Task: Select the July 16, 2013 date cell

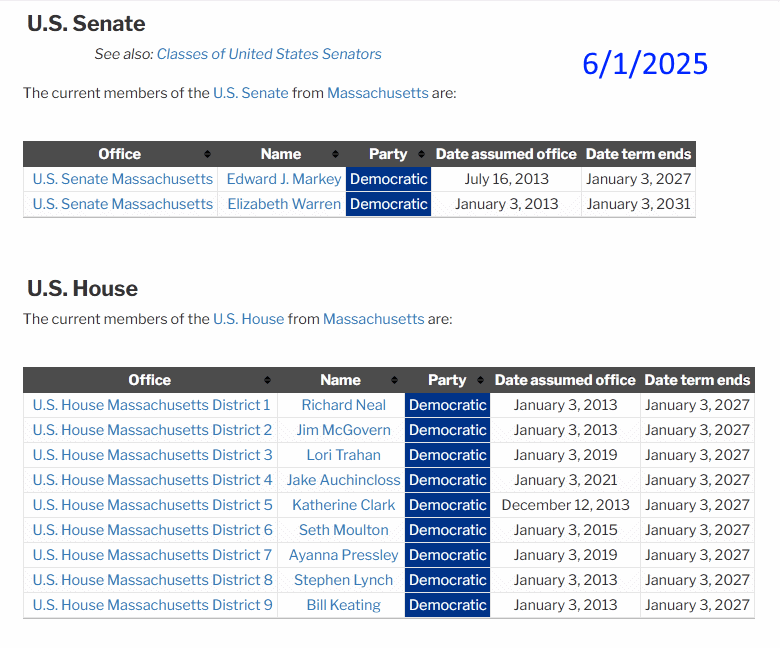Action: coord(506,179)
